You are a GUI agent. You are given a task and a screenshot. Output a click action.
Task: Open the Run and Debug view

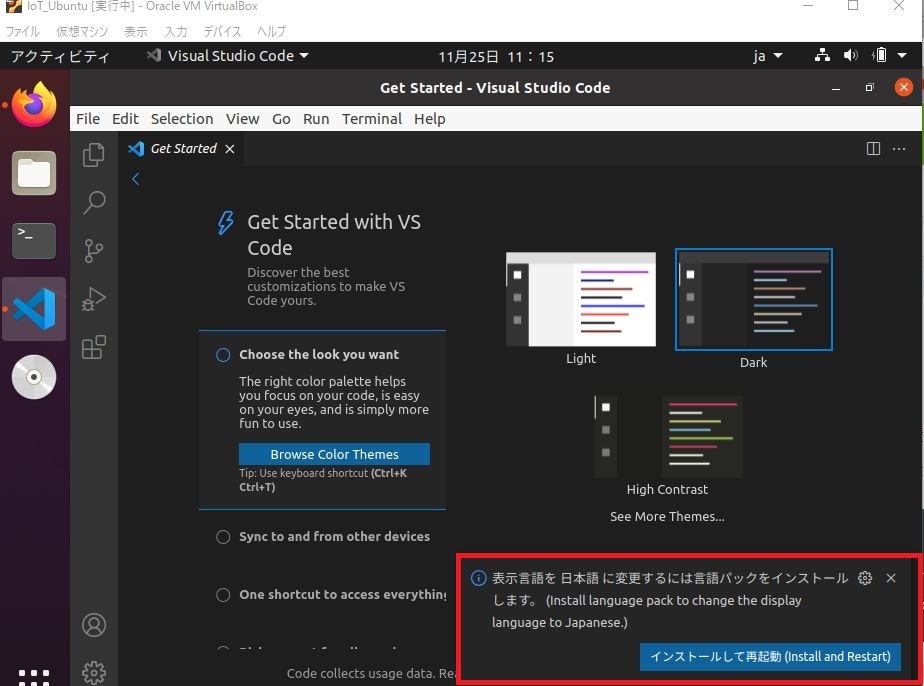94,299
